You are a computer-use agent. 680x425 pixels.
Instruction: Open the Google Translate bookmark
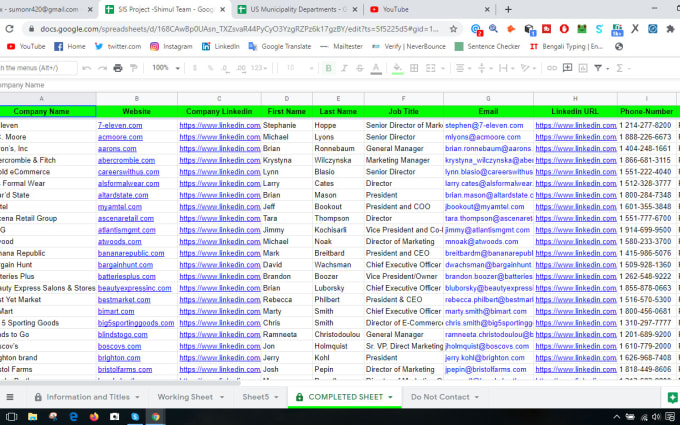coord(280,46)
